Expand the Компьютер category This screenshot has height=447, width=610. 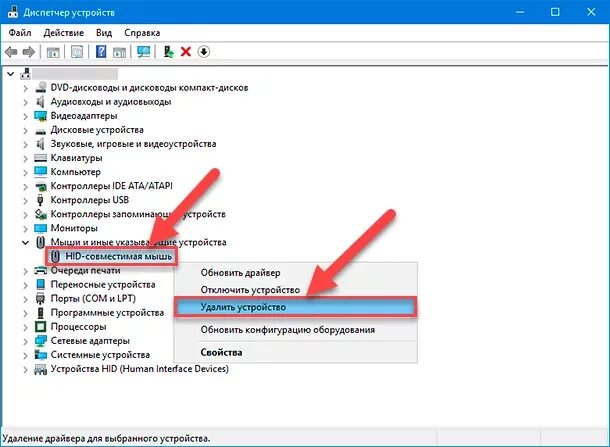tap(25, 172)
